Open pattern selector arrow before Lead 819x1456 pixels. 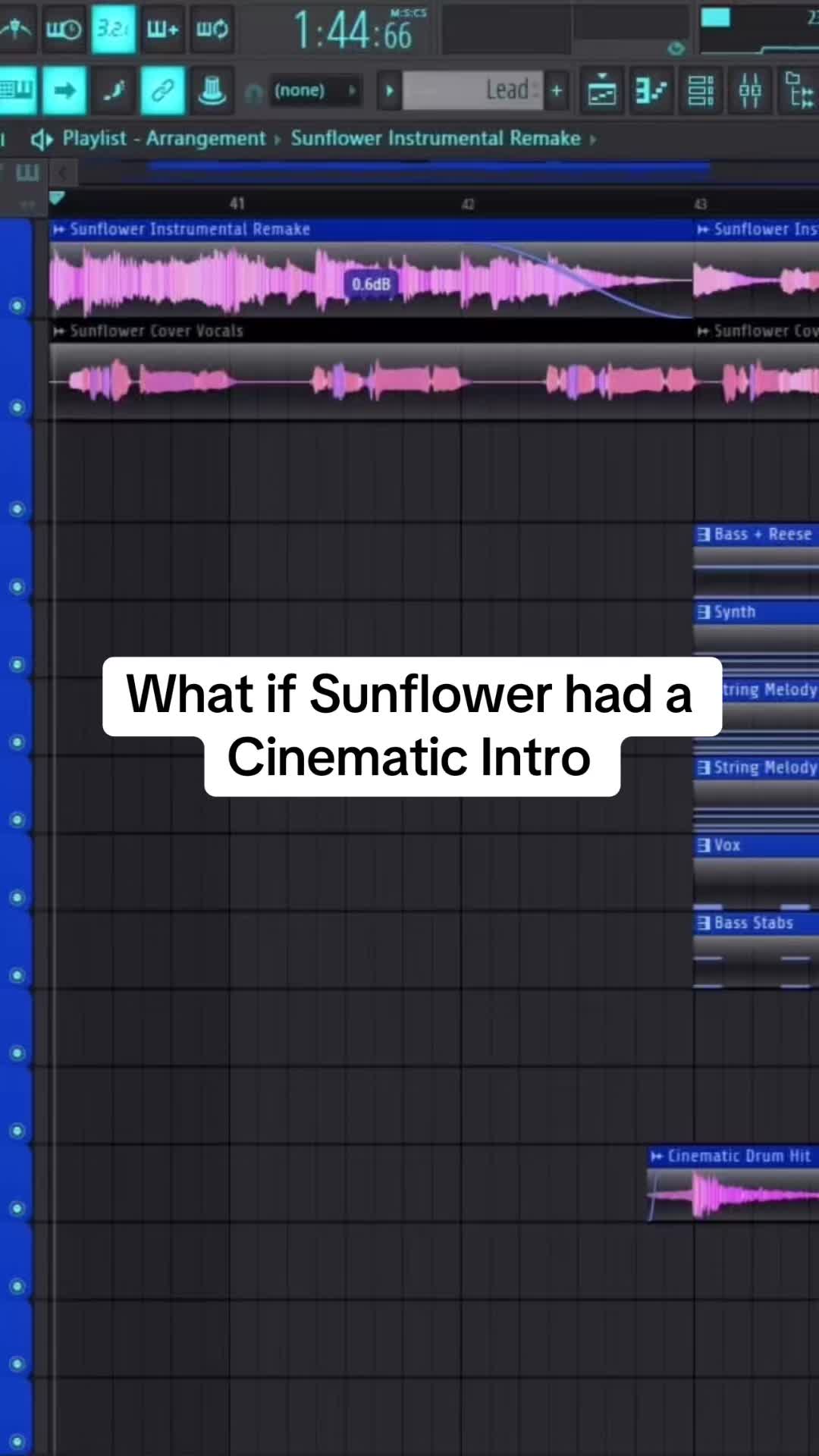389,91
